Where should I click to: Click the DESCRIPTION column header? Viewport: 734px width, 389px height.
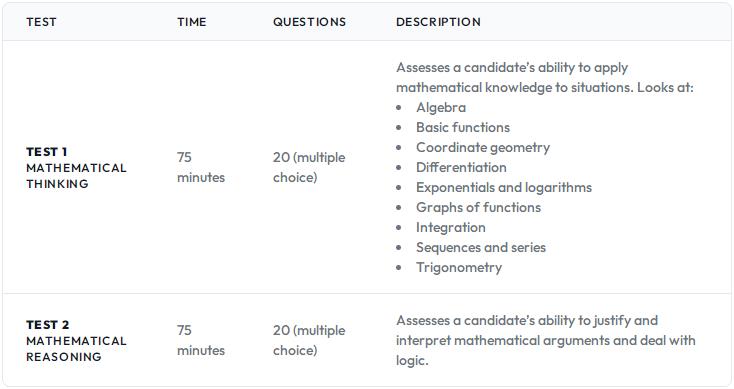tap(438, 22)
